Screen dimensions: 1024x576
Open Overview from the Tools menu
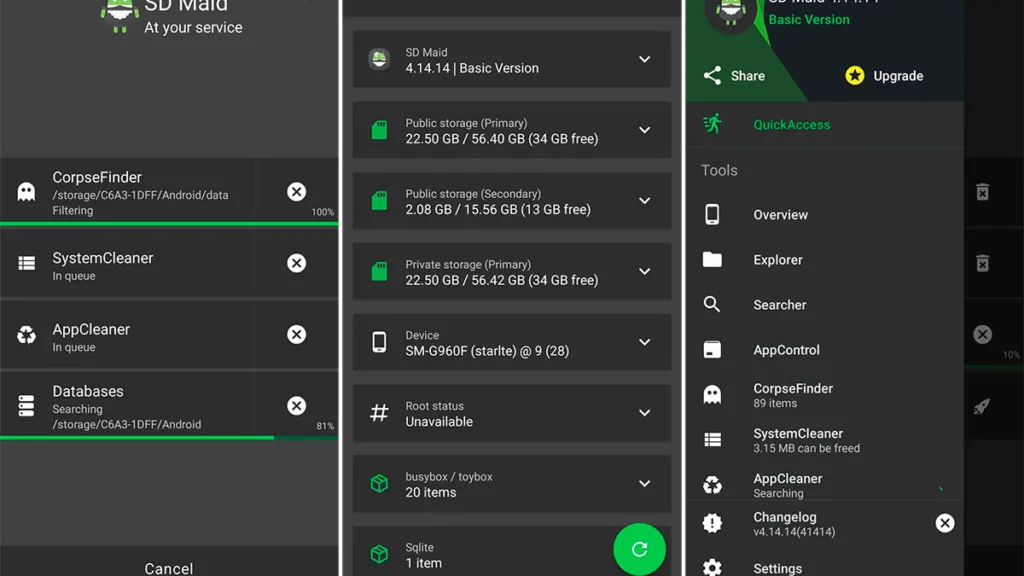tap(825, 215)
